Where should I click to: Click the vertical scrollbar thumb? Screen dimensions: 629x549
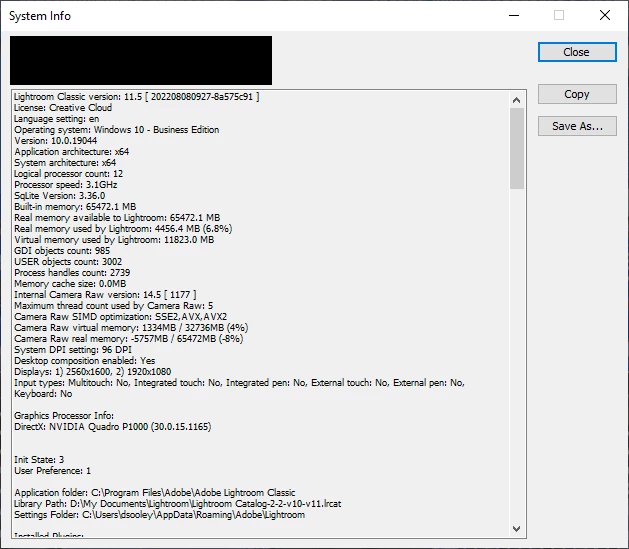tap(517, 148)
